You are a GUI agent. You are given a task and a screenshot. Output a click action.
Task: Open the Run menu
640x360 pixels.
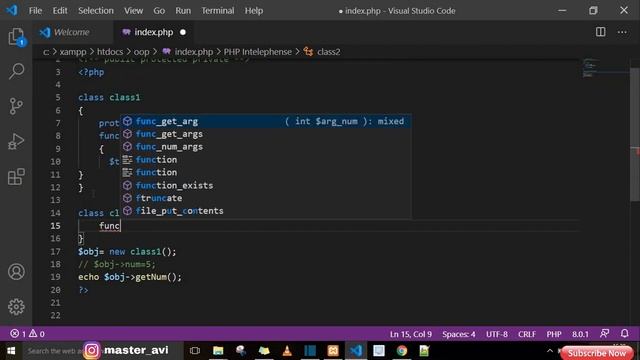(183, 11)
